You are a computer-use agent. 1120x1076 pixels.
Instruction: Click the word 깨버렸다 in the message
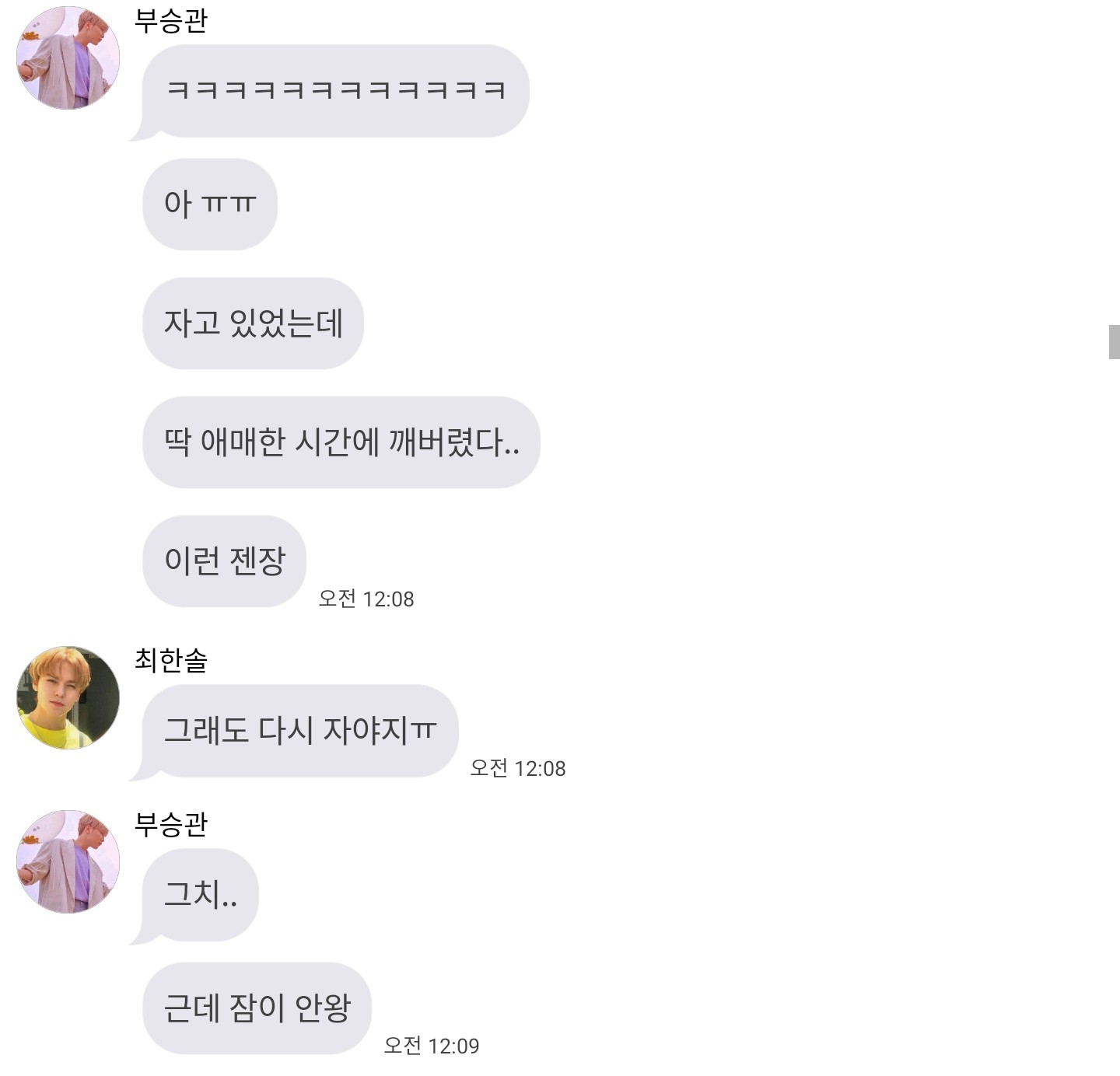tap(454, 442)
